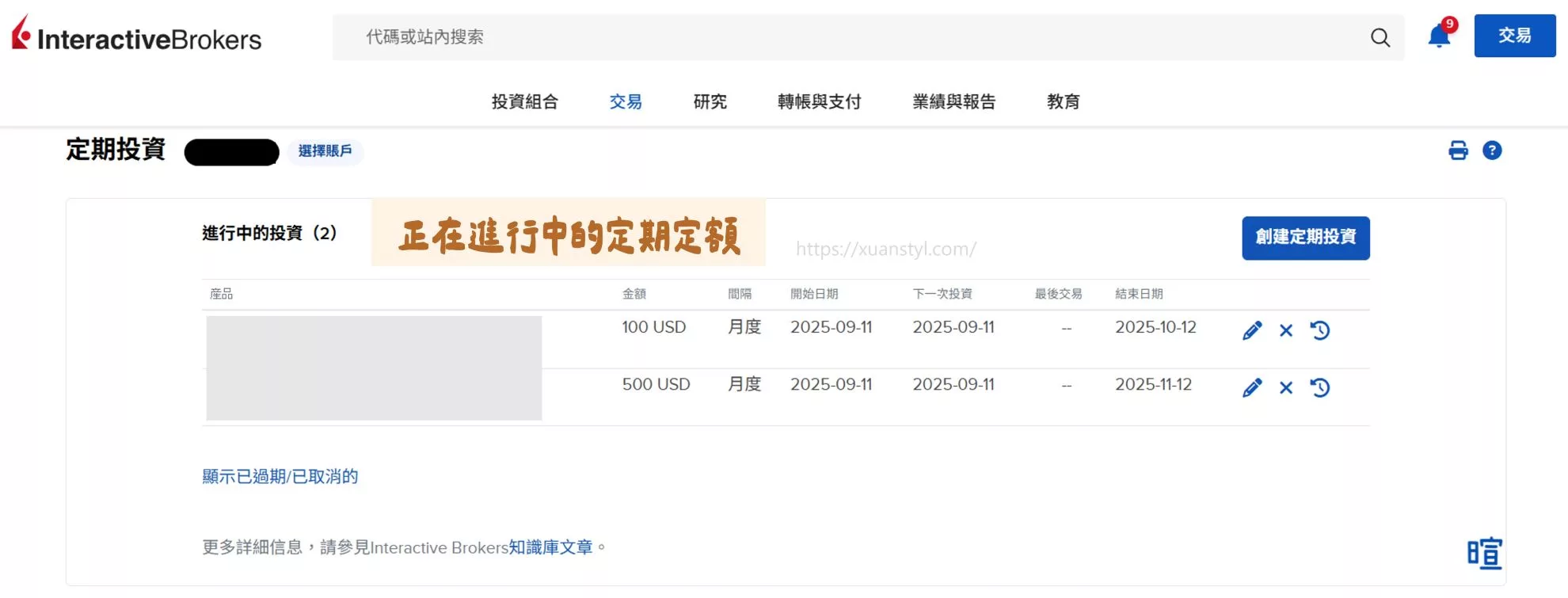Click the 2025-11-12 end date cell
This screenshot has height=598, width=1568.
tap(1153, 384)
